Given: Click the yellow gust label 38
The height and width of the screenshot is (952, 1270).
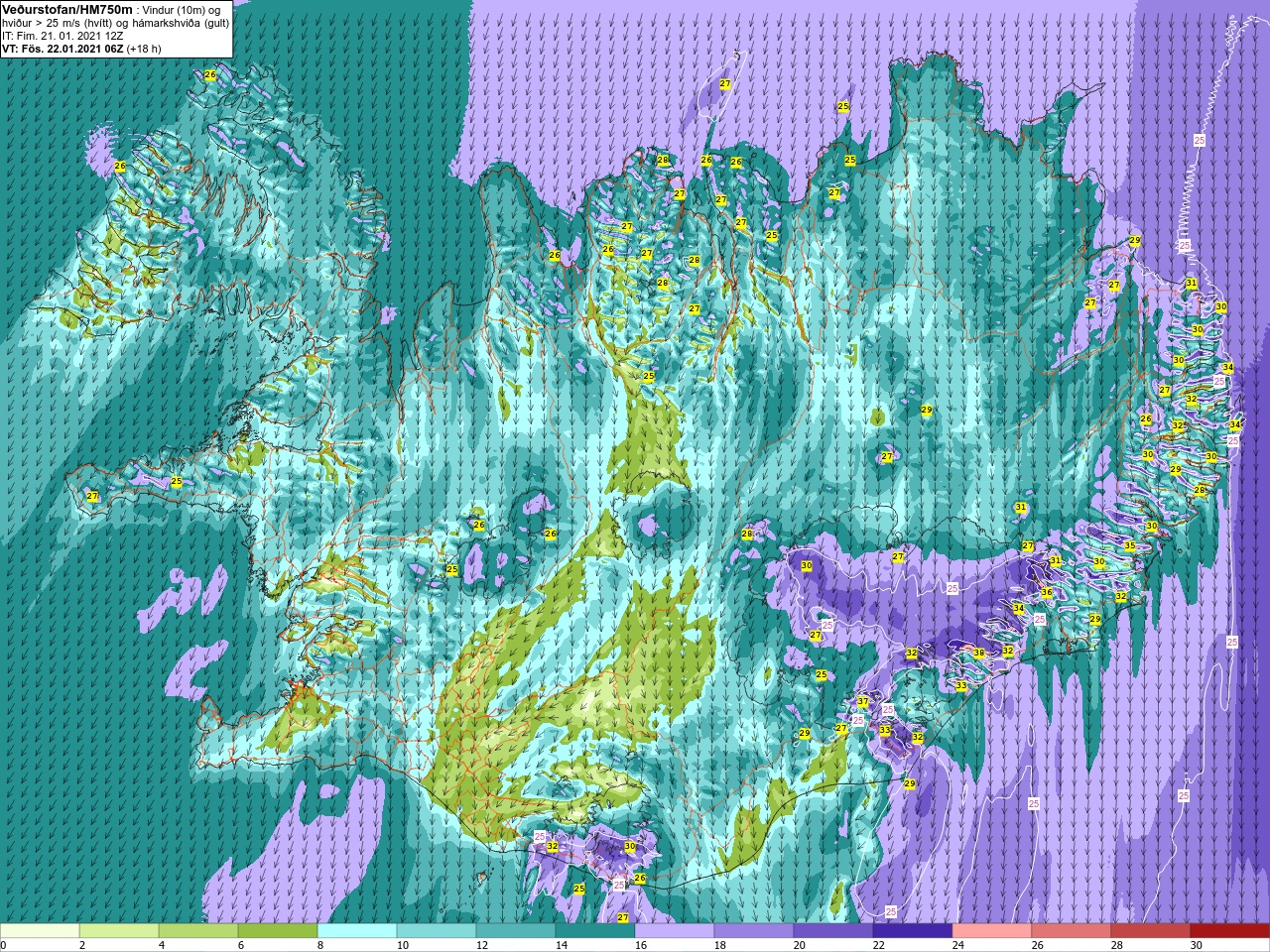Looking at the screenshot, I should 978,653.
